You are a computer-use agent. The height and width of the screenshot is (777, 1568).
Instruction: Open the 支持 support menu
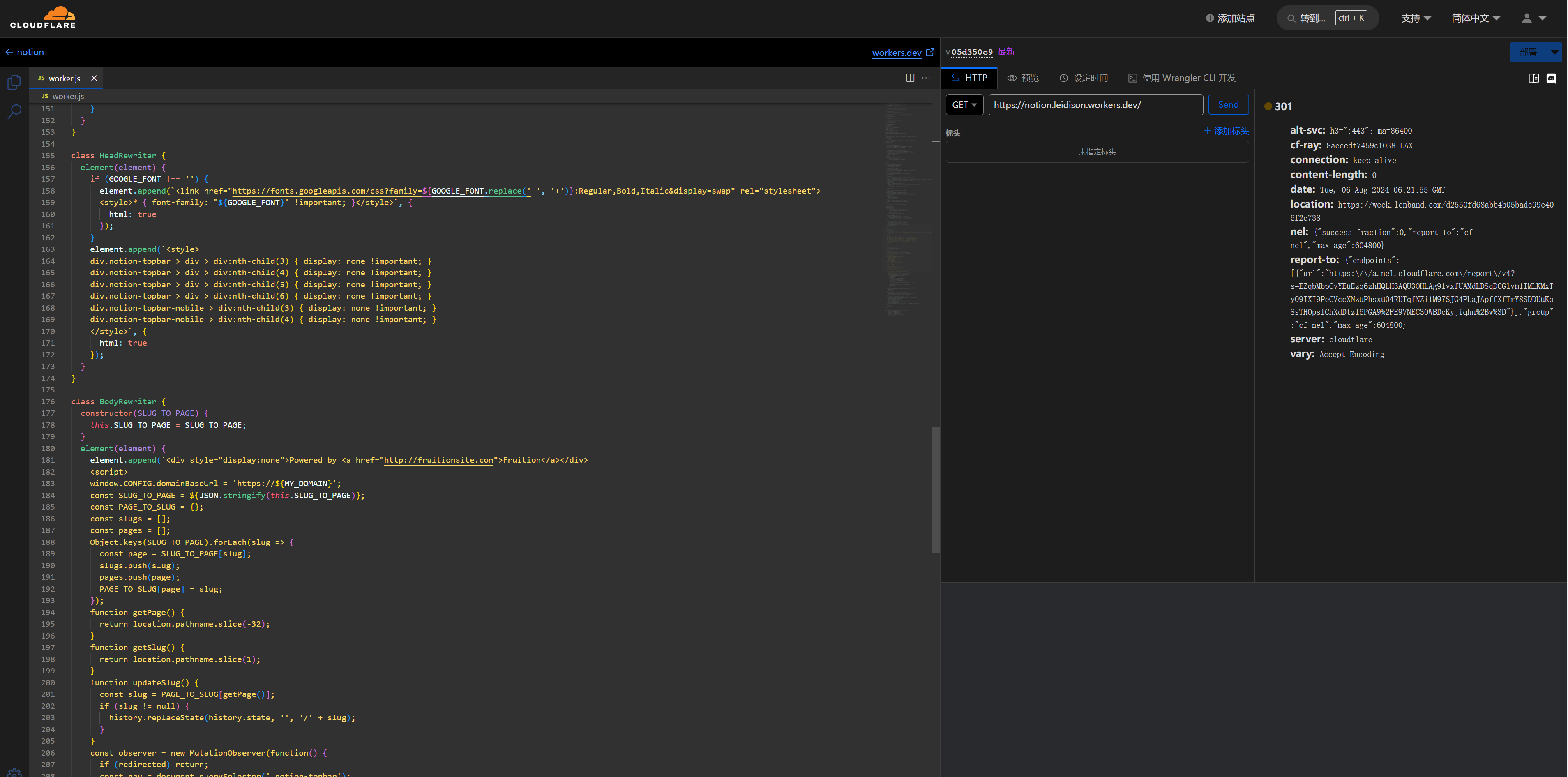click(1415, 18)
